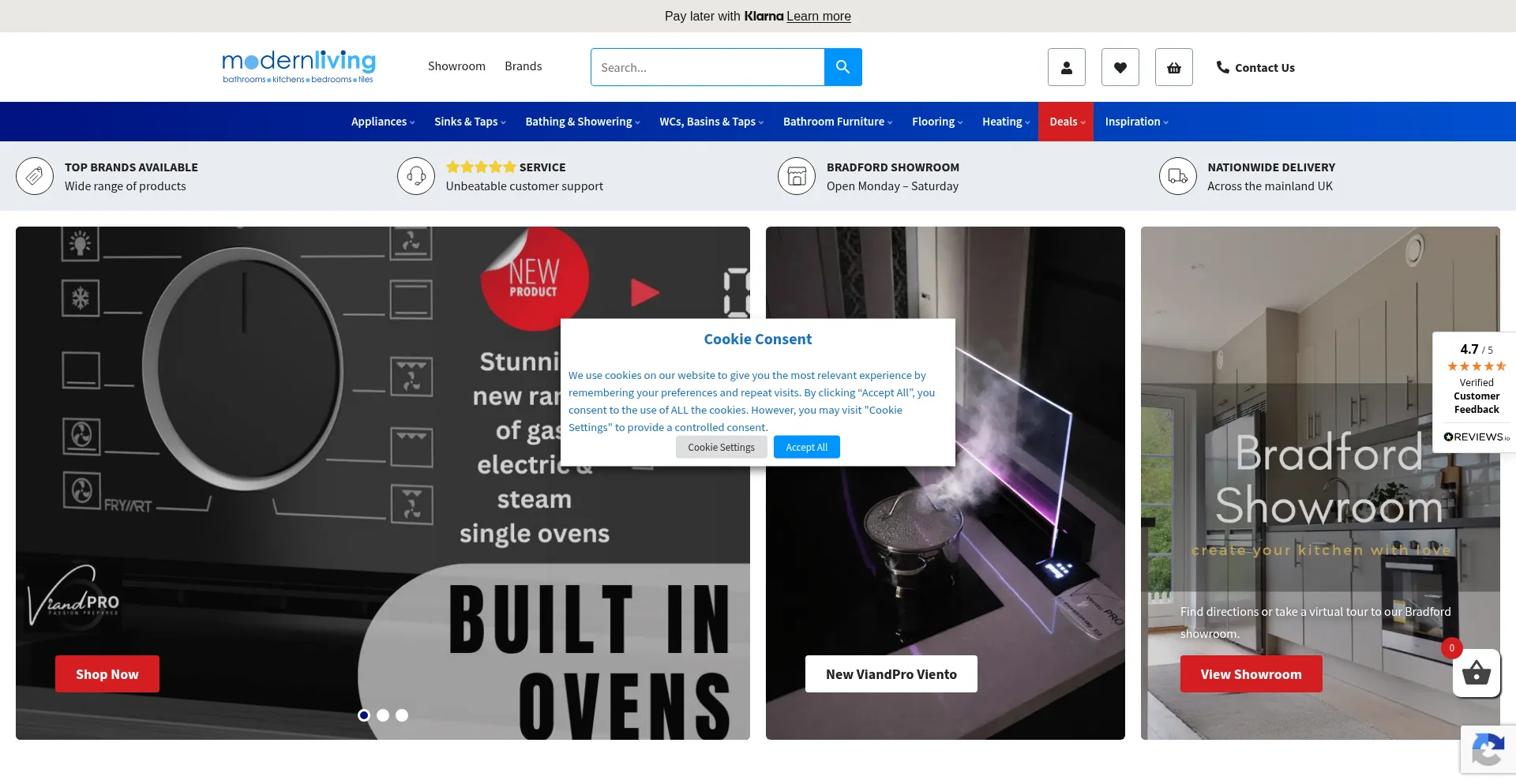Click the View Showroom button

(1251, 674)
